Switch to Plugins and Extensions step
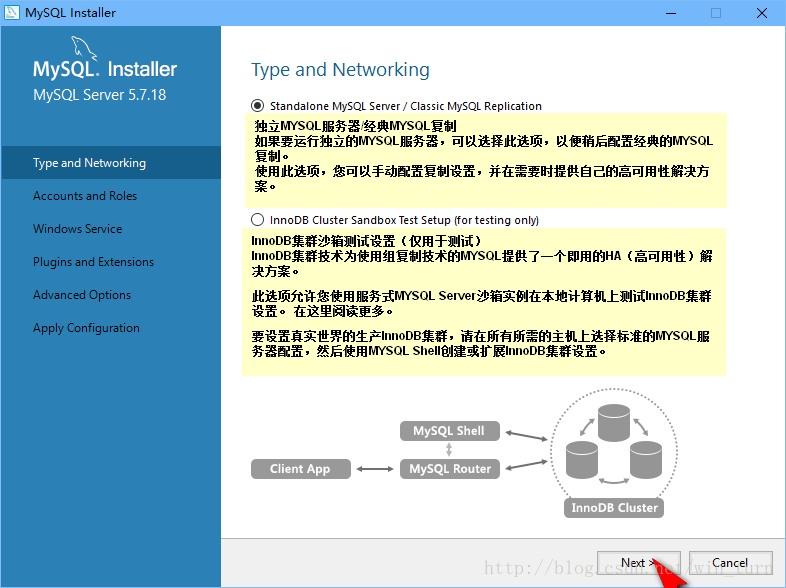786x588 pixels. pyautogui.click(x=93, y=262)
